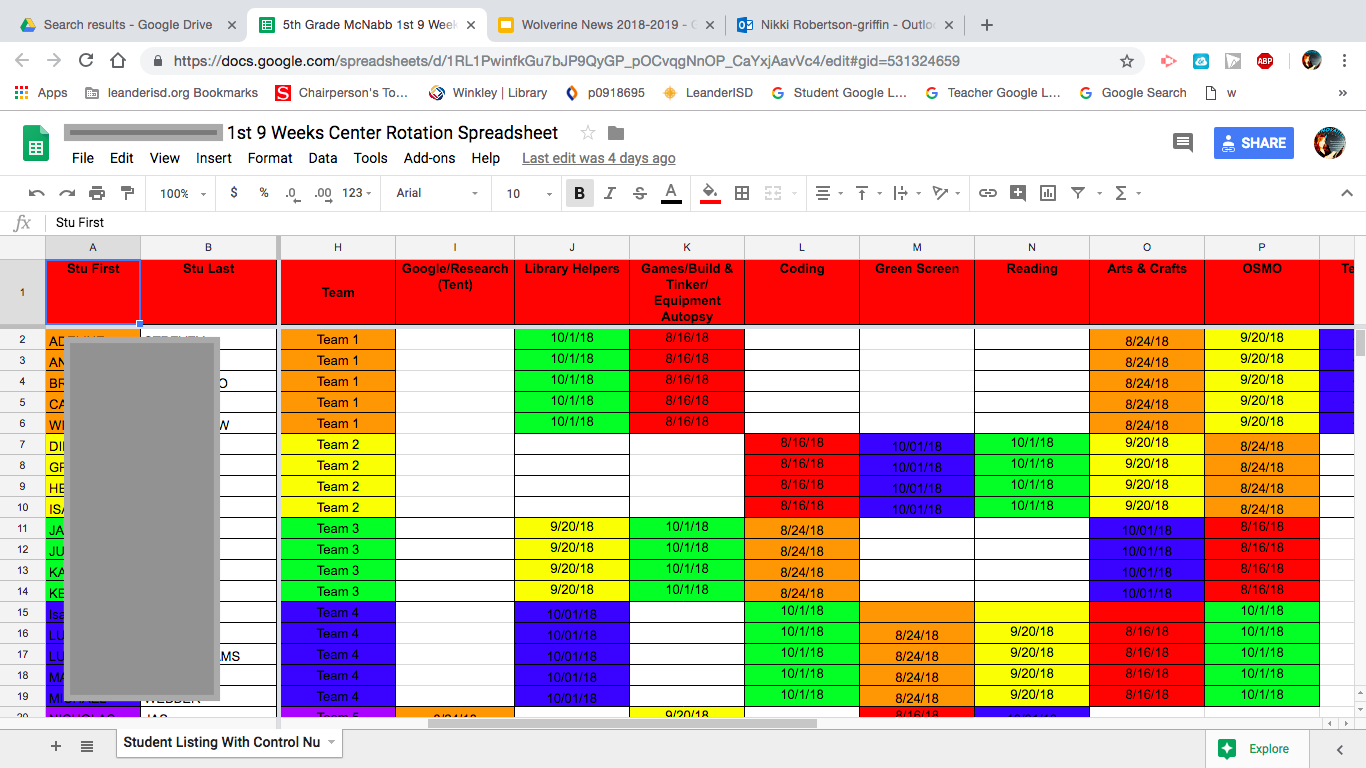Image resolution: width=1366 pixels, height=768 pixels.
Task: Open 'Student Listing With Control Nu' sheet tab
Action: tap(230, 742)
